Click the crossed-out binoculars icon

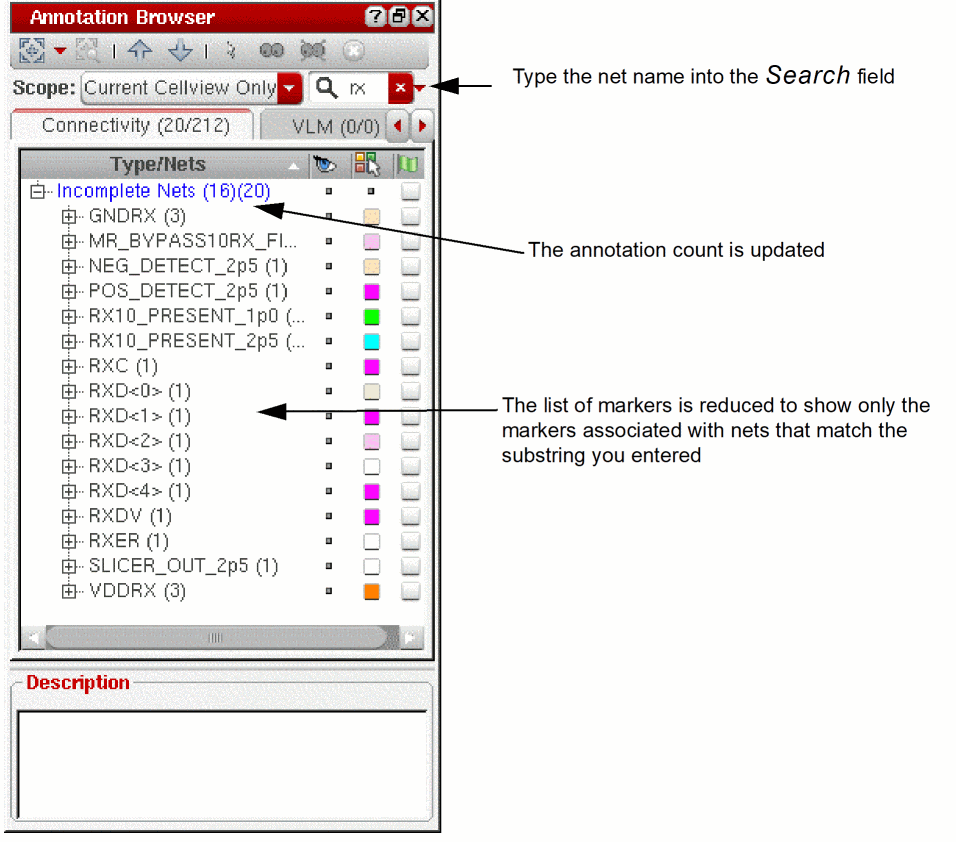coord(313,50)
